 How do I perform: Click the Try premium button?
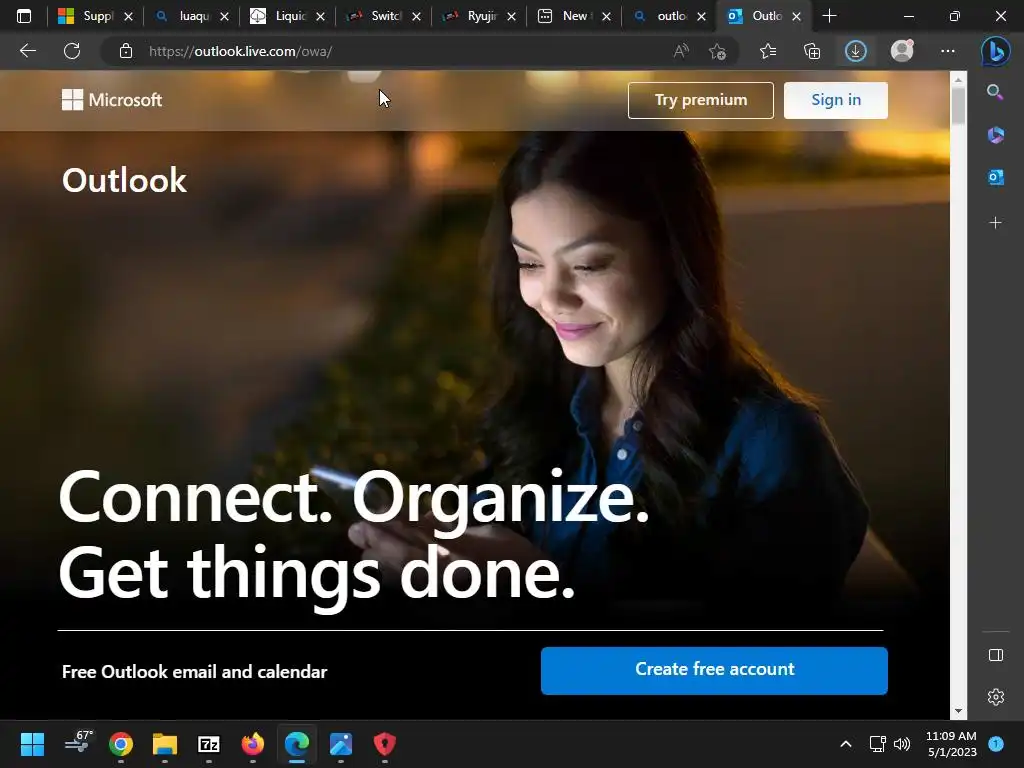(x=701, y=100)
